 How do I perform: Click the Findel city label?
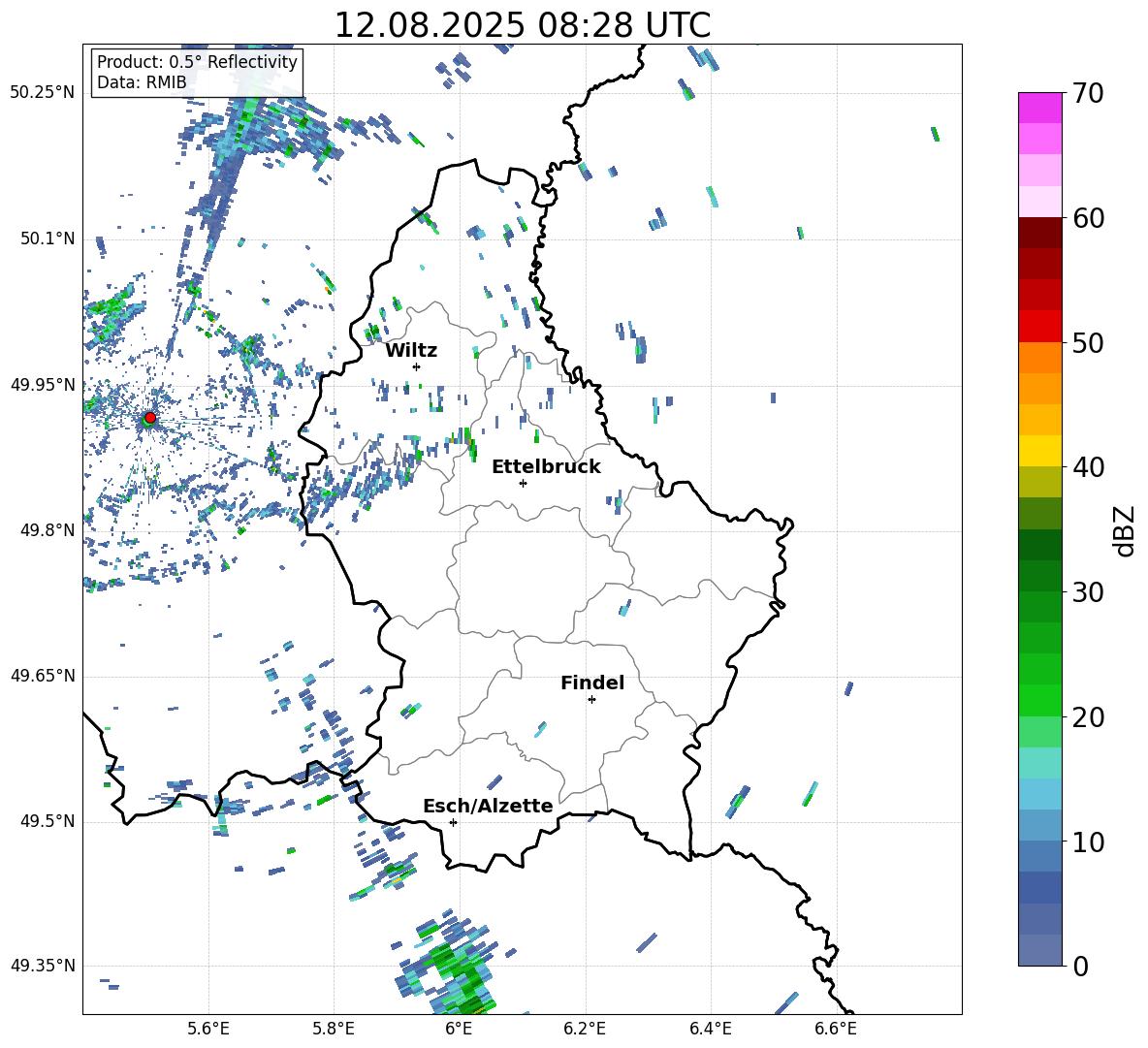click(592, 683)
